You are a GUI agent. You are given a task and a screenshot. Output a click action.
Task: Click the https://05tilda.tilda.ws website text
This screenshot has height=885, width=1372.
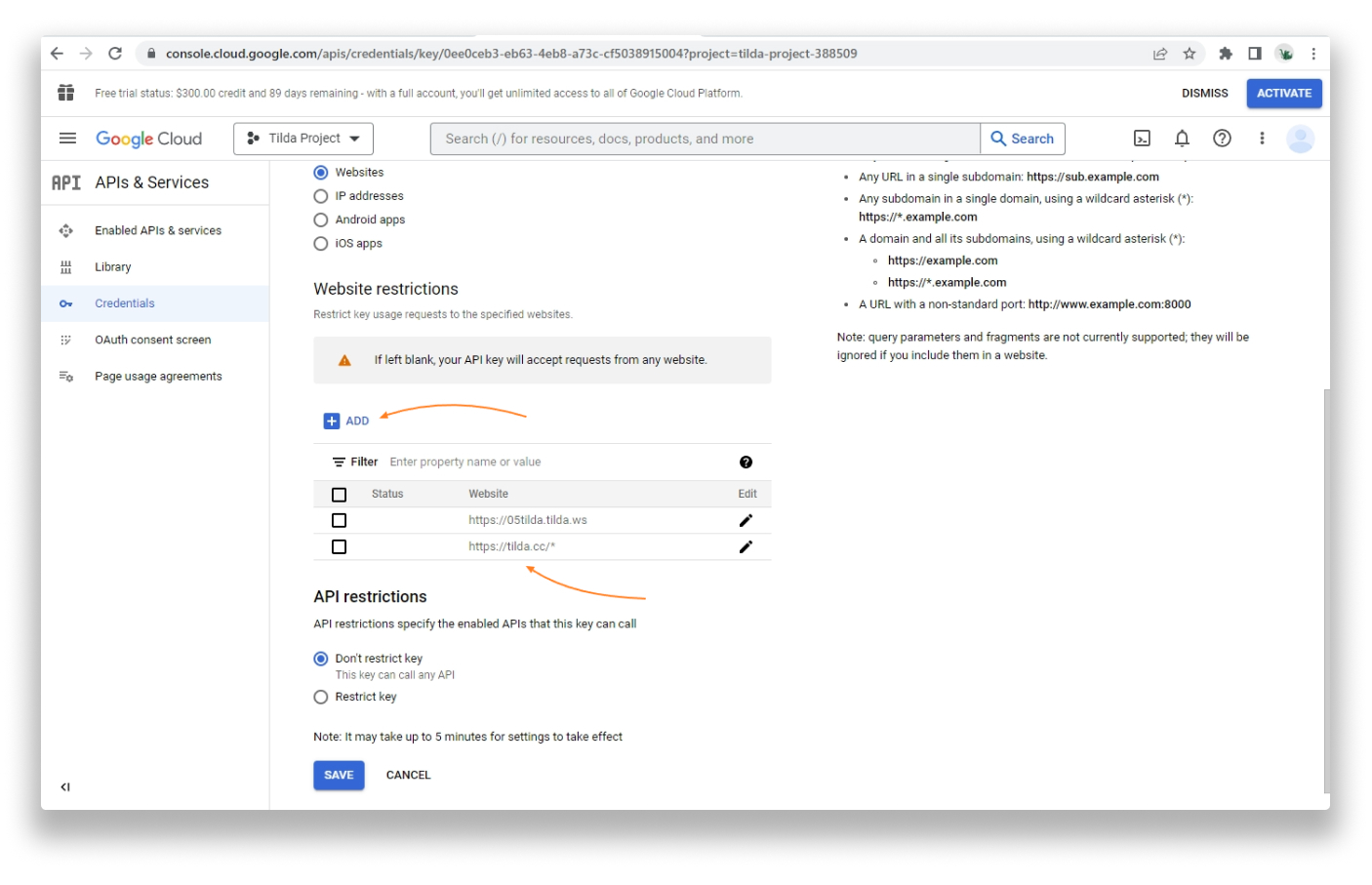[528, 521]
